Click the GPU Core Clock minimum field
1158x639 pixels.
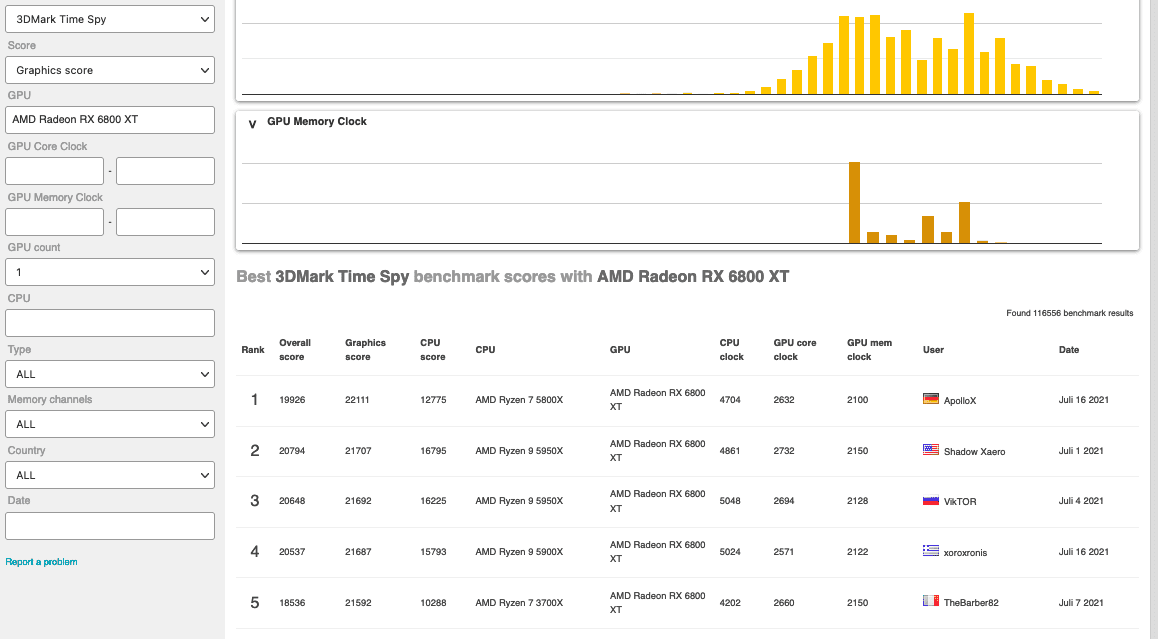click(x=55, y=171)
